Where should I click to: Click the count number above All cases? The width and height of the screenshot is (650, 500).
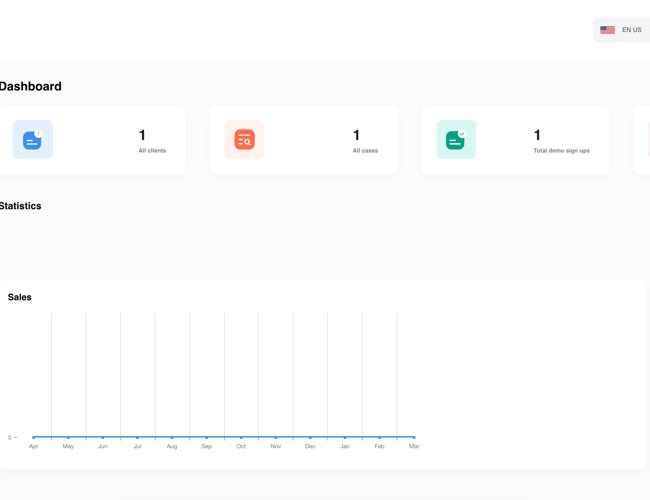coord(357,135)
